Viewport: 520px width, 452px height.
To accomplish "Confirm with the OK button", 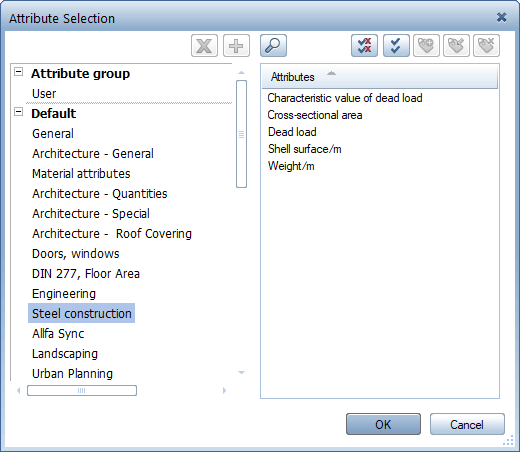I will pos(383,424).
